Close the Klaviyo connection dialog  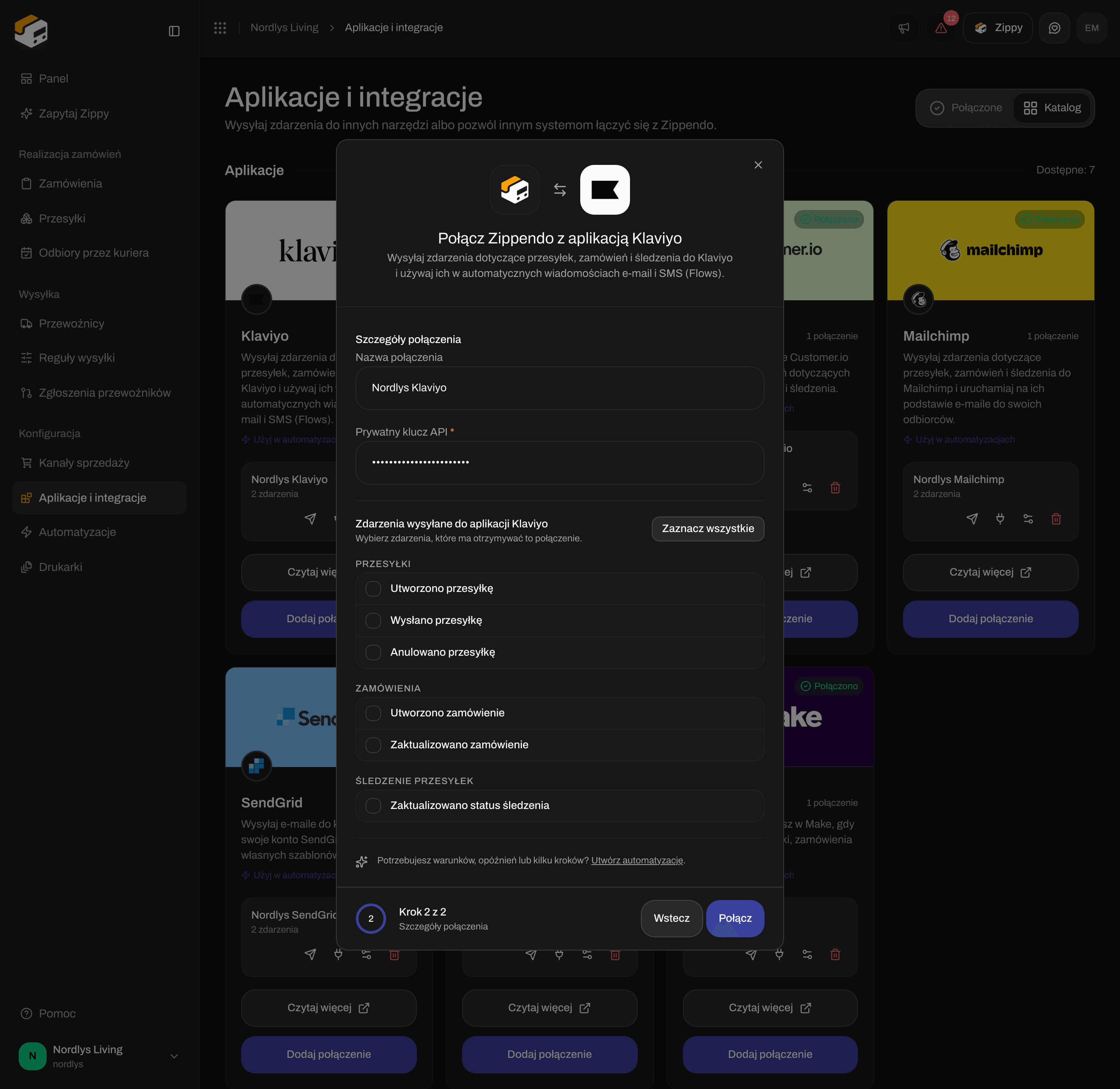(x=758, y=165)
